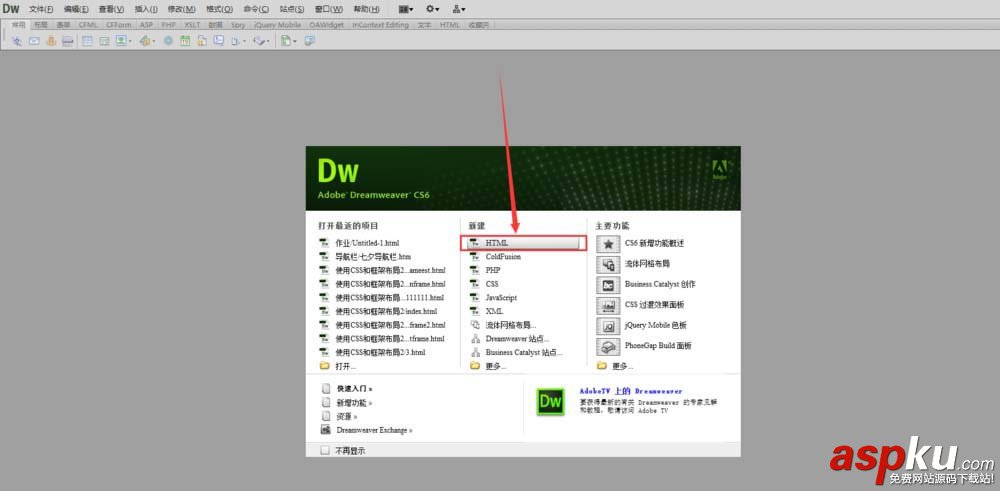Tick the 不再显示 checkbox

pyautogui.click(x=325, y=450)
